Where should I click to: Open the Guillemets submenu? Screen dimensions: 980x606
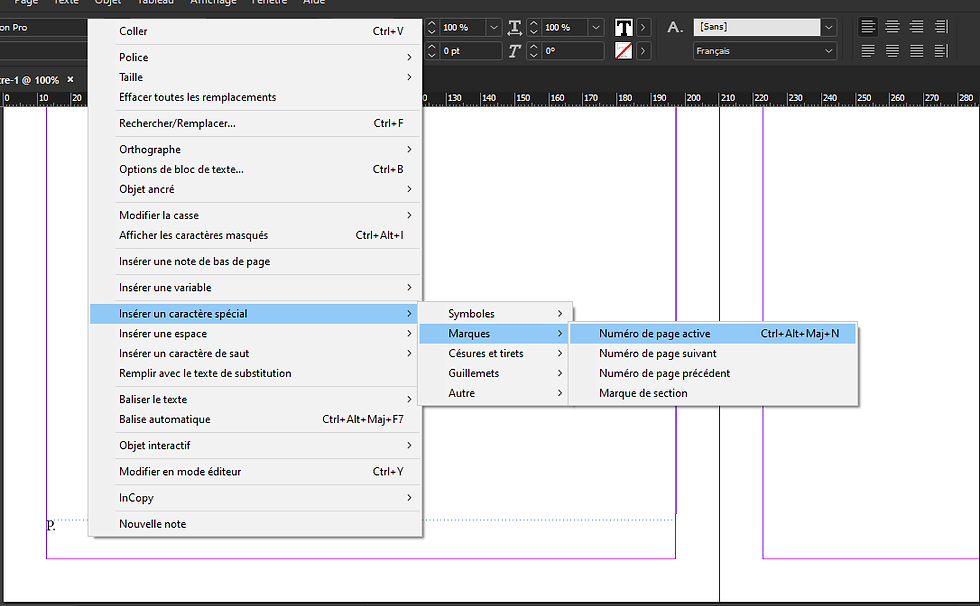point(495,374)
